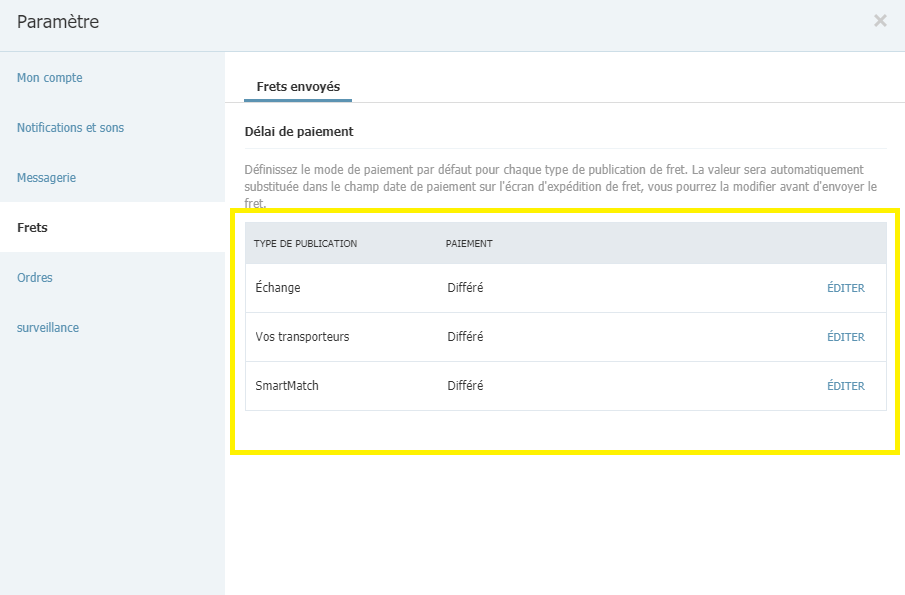Go to Notifications et sons settings
Screen dimensions: 905x595
70,128
